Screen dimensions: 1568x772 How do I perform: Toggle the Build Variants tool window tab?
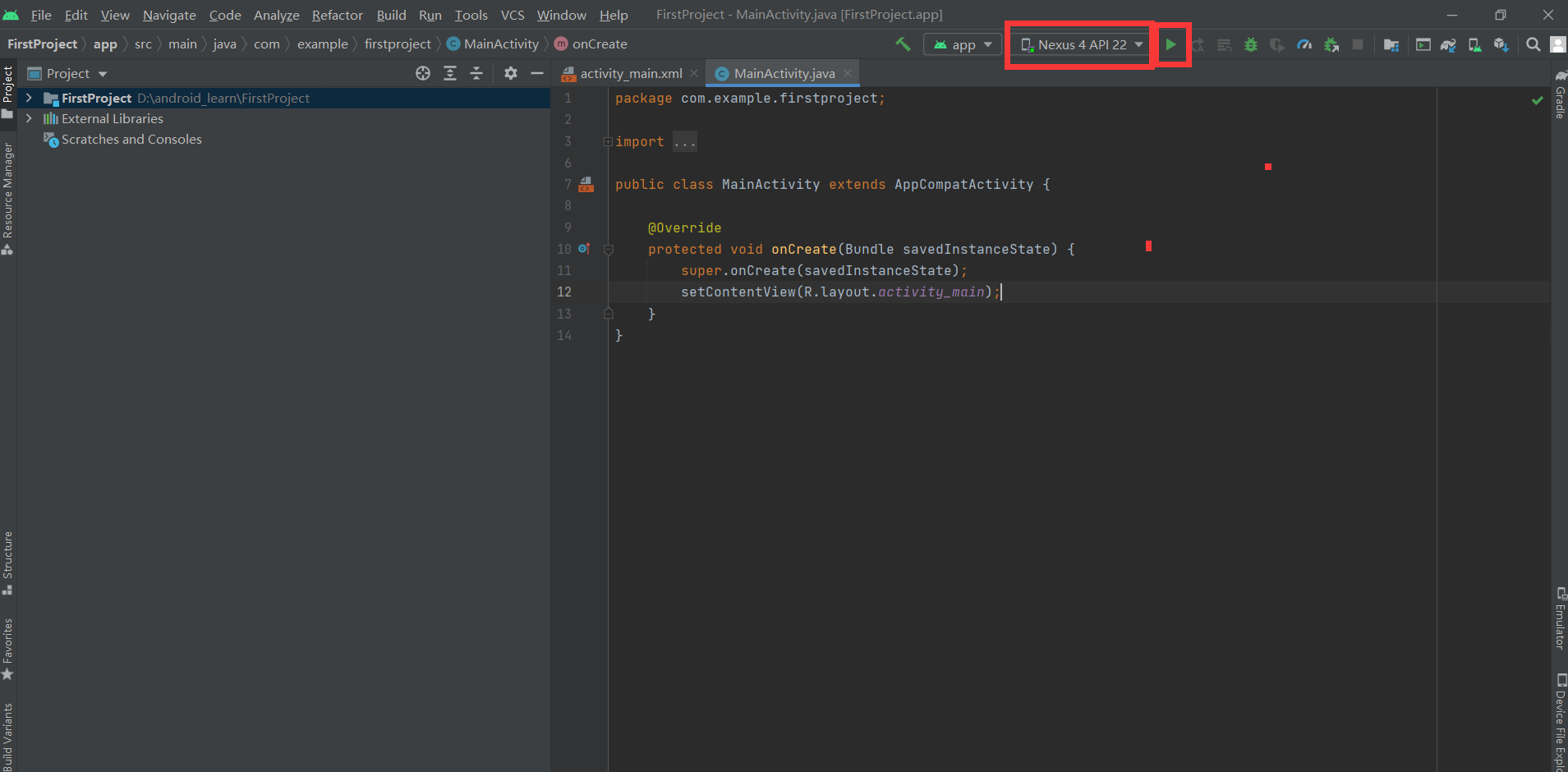[x=8, y=736]
